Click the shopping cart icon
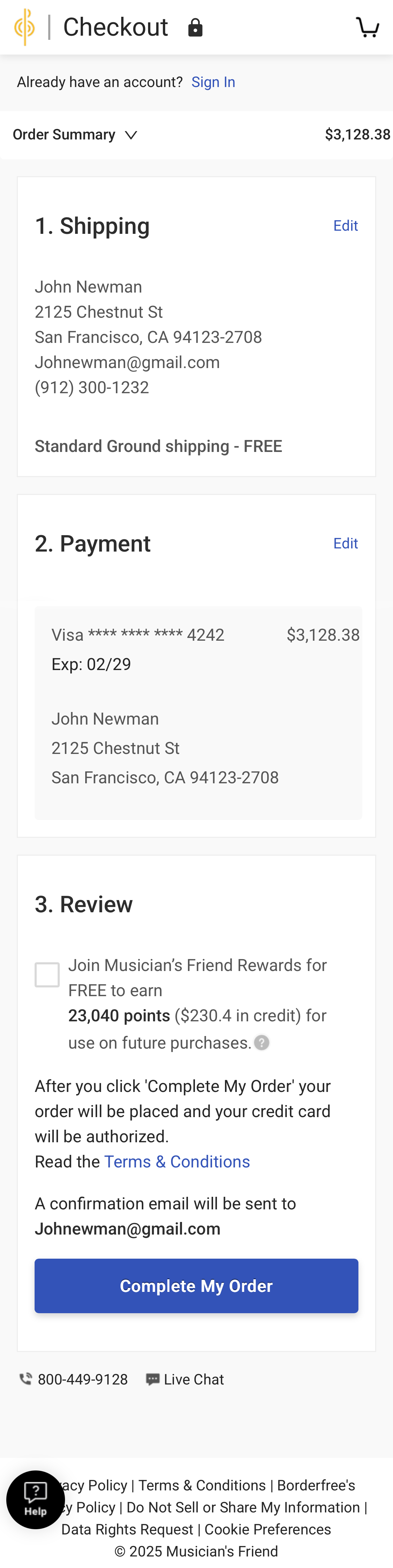Screen dimensions: 393x1568 click(x=368, y=27)
